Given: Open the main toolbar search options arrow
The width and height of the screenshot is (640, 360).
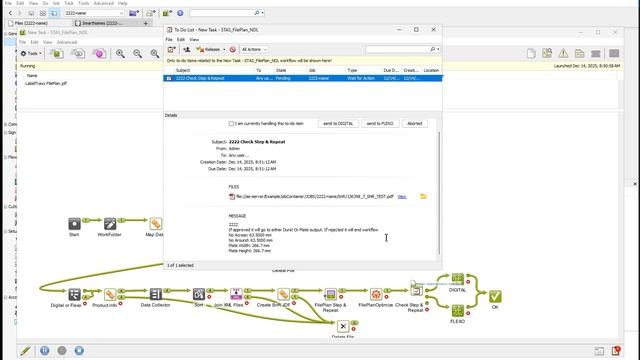Looking at the screenshot, I should click(x=262, y=13).
